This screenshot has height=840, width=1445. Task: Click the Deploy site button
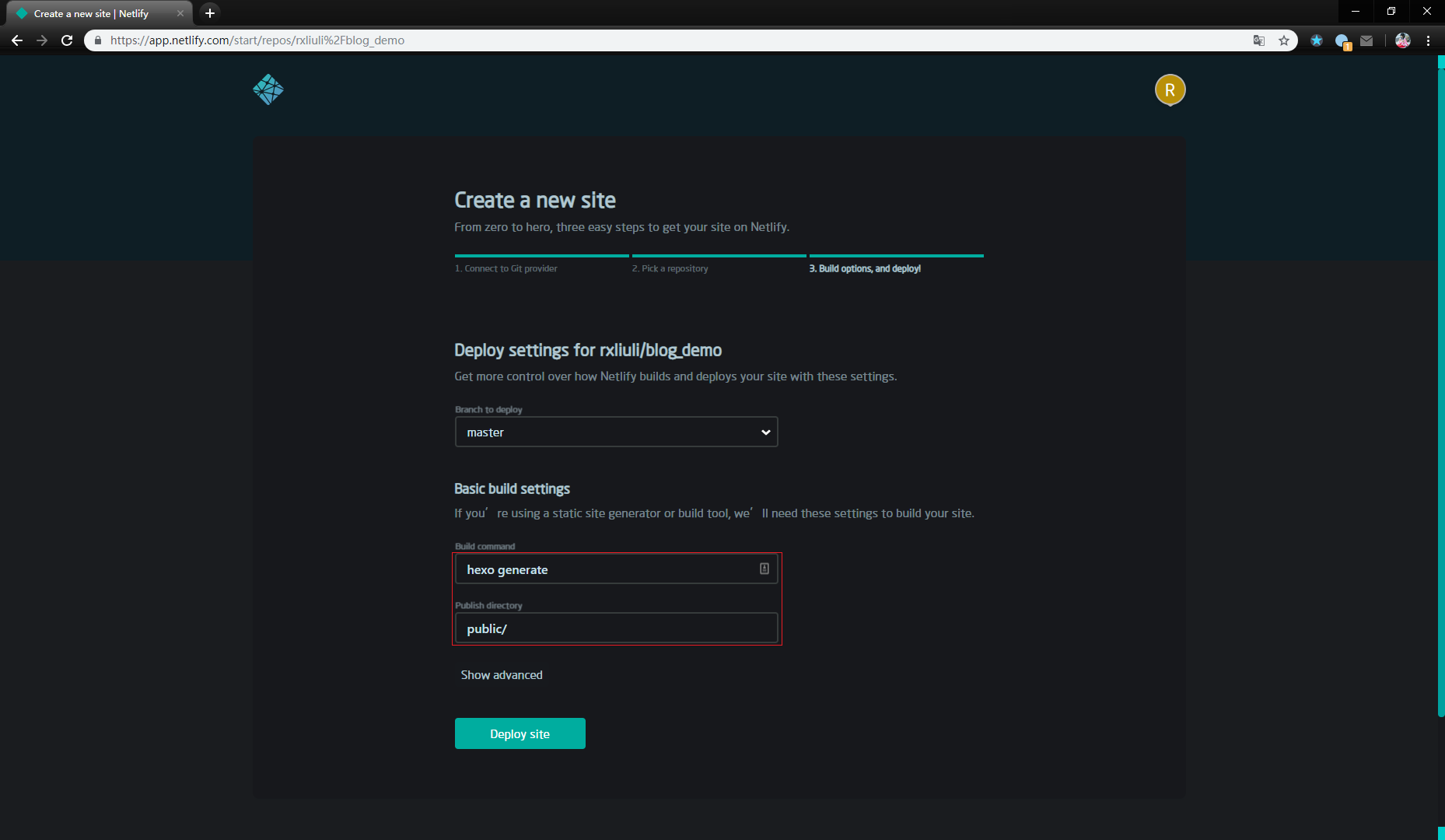(x=520, y=733)
